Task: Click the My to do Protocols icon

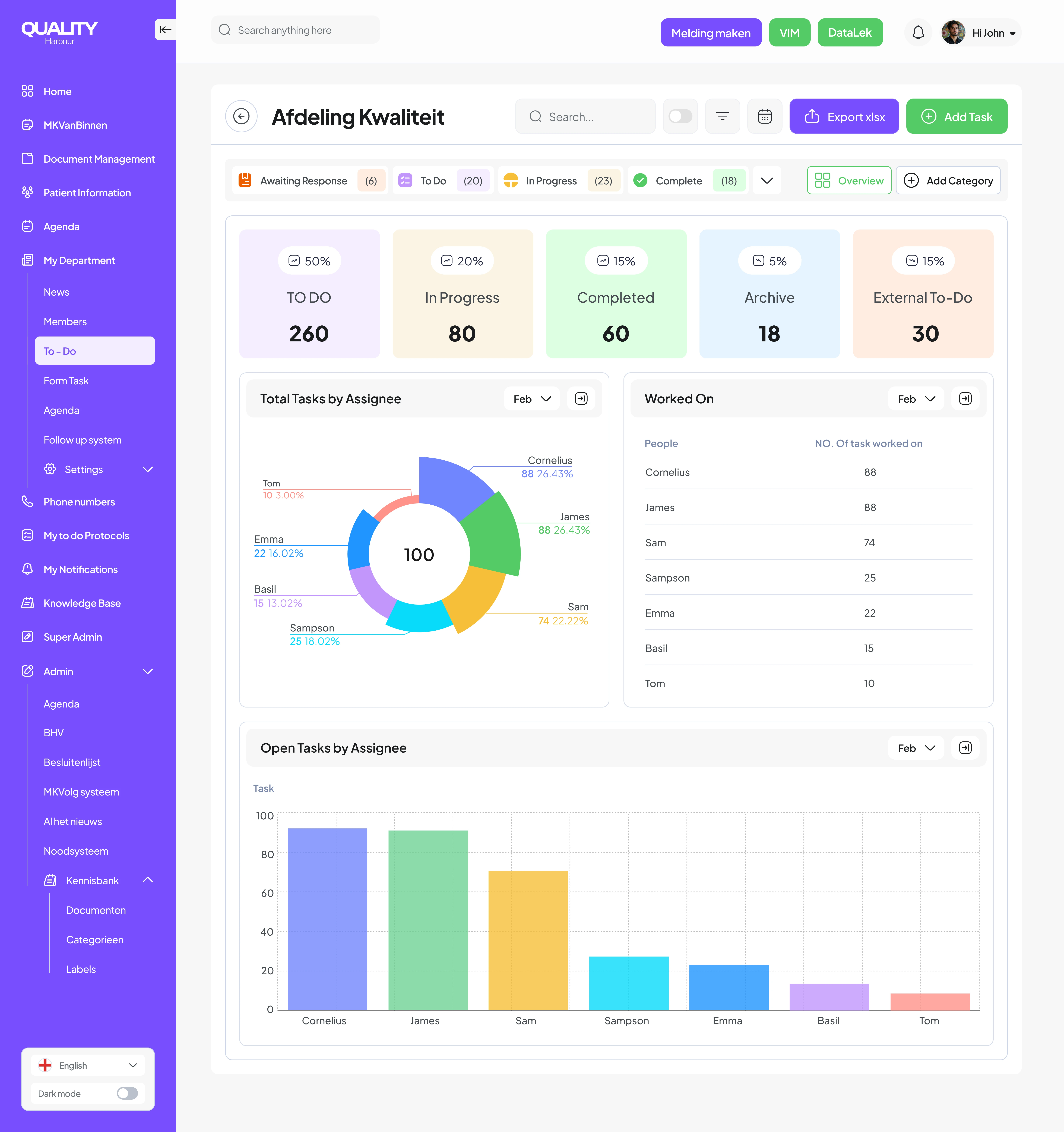Action: click(x=27, y=535)
